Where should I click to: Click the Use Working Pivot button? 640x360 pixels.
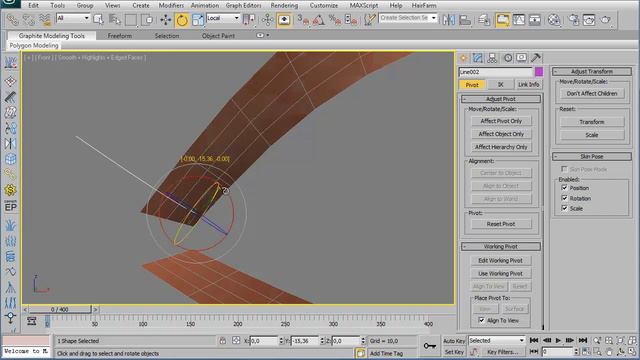(501, 273)
